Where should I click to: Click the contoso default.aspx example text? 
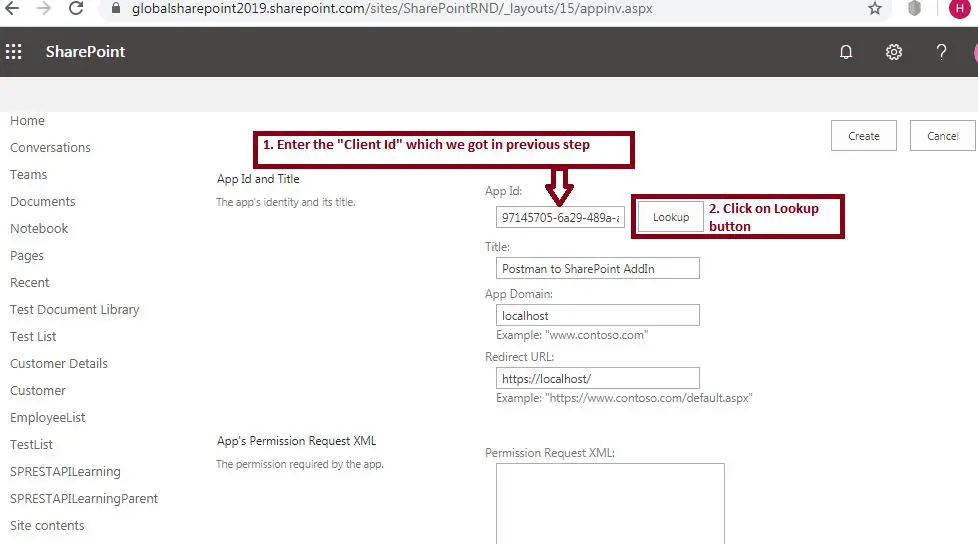(624, 398)
